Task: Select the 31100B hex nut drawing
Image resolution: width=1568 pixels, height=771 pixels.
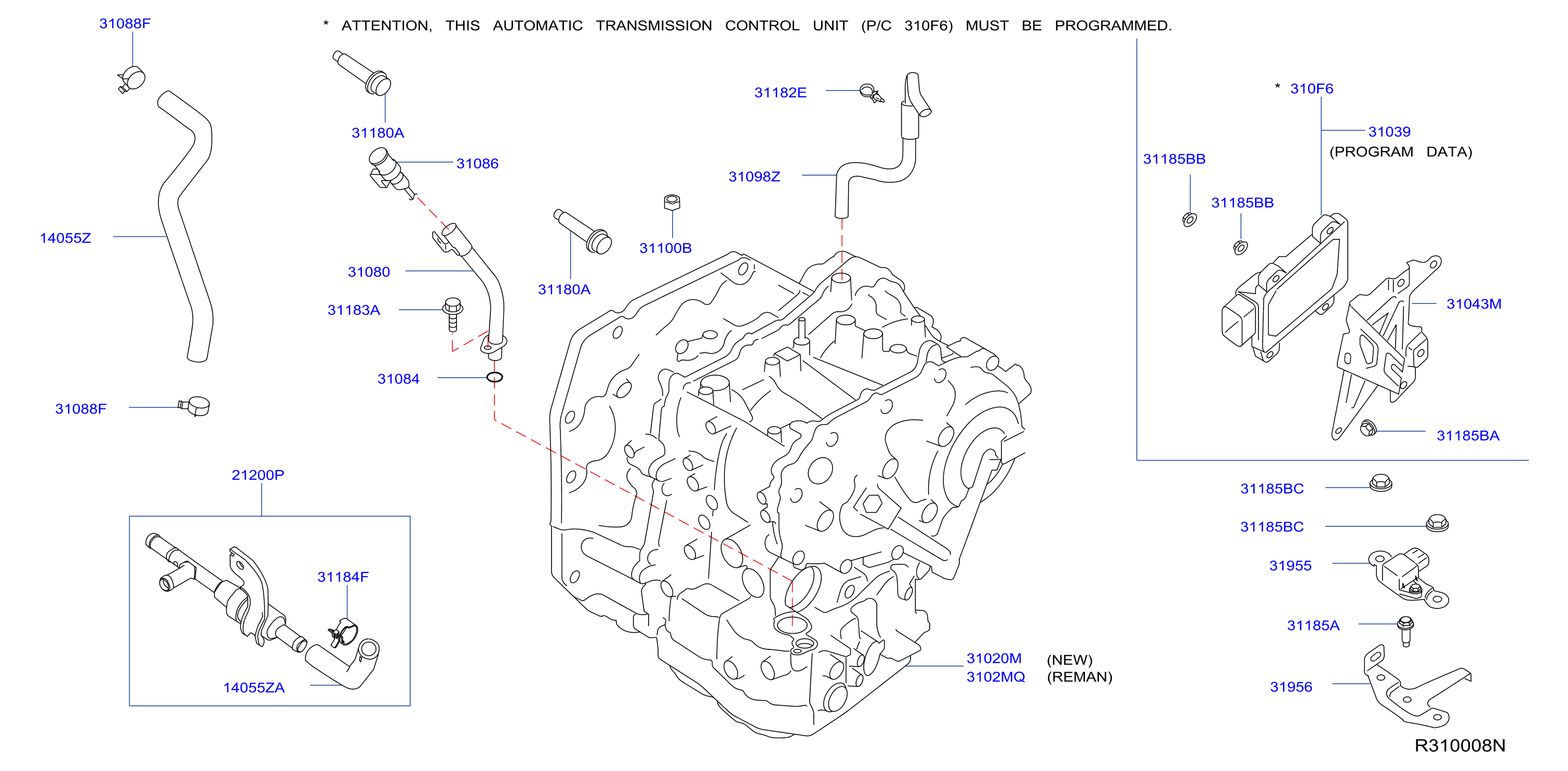Action: (x=672, y=202)
